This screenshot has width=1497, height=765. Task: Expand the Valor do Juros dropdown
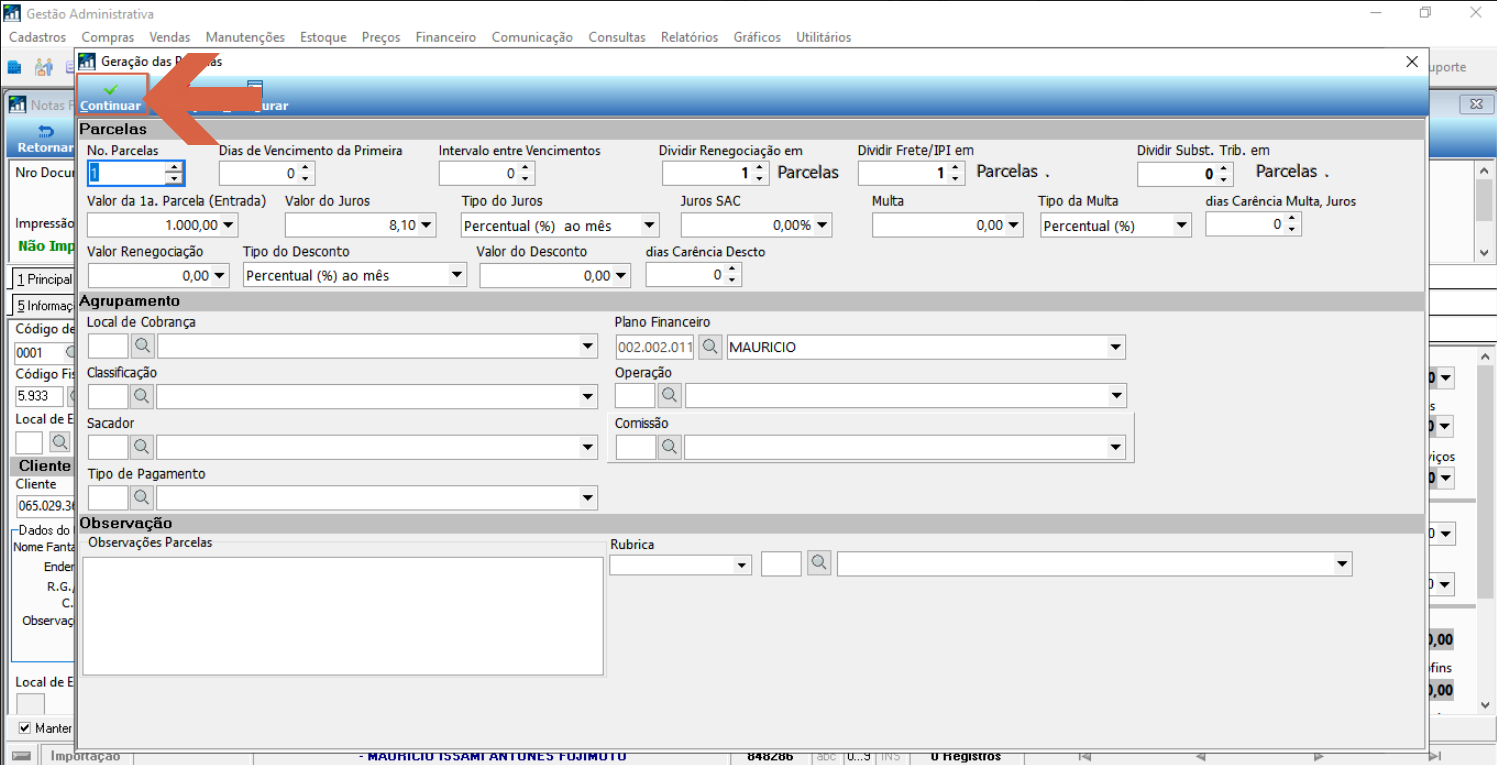click(427, 226)
